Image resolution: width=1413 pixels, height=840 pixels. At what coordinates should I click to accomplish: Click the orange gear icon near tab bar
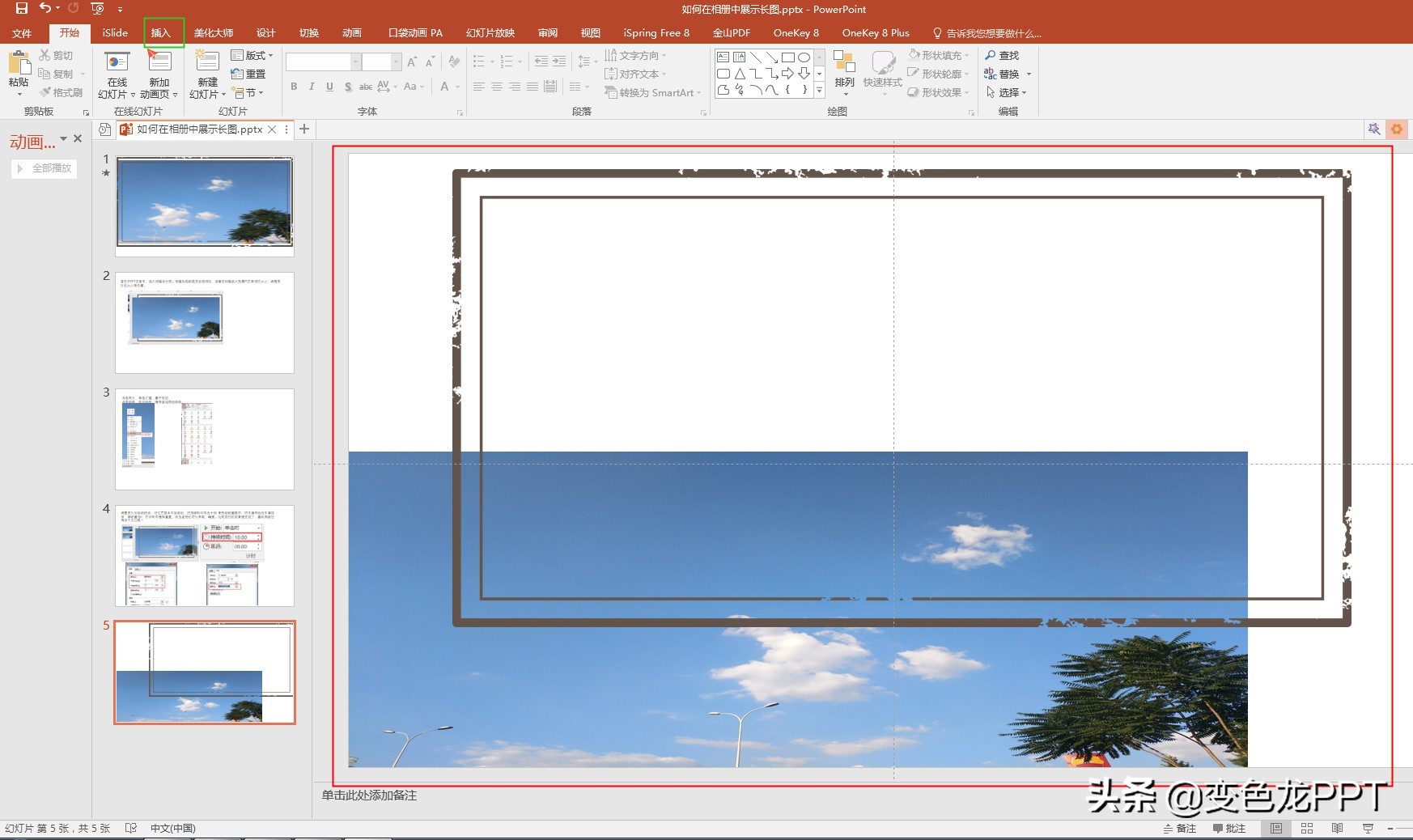pyautogui.click(x=1397, y=129)
